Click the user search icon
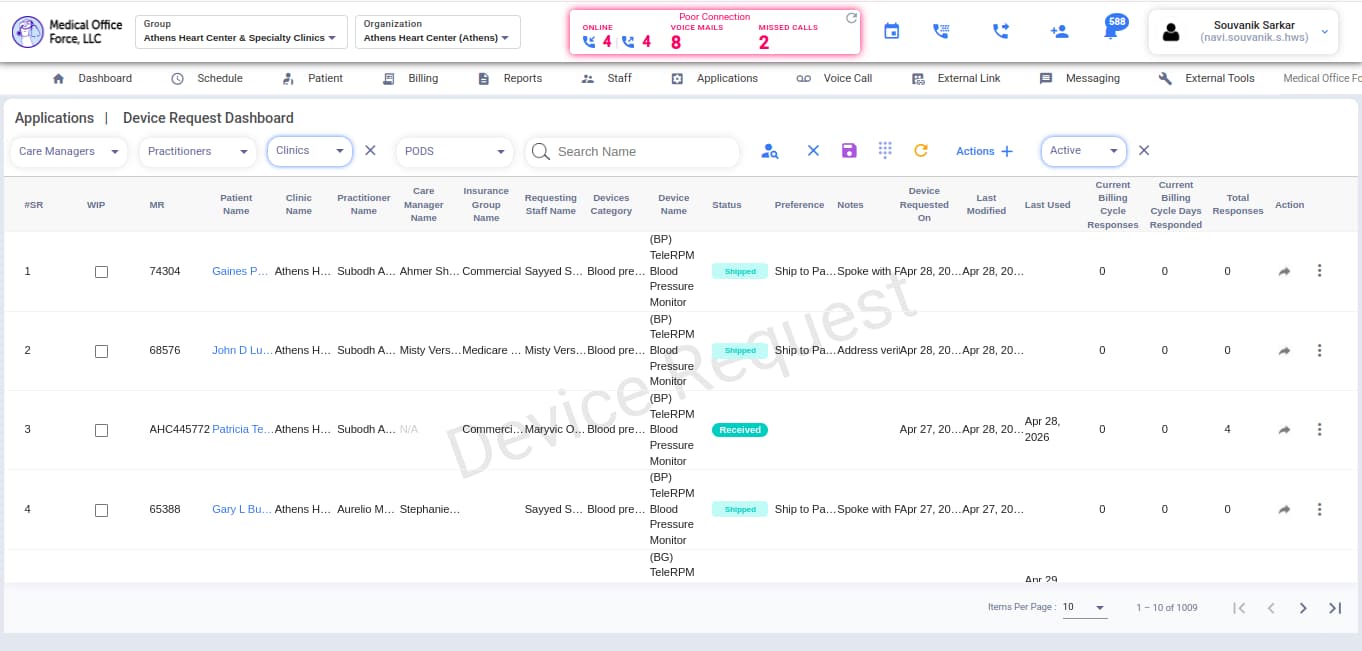The image size is (1362, 651). [769, 151]
